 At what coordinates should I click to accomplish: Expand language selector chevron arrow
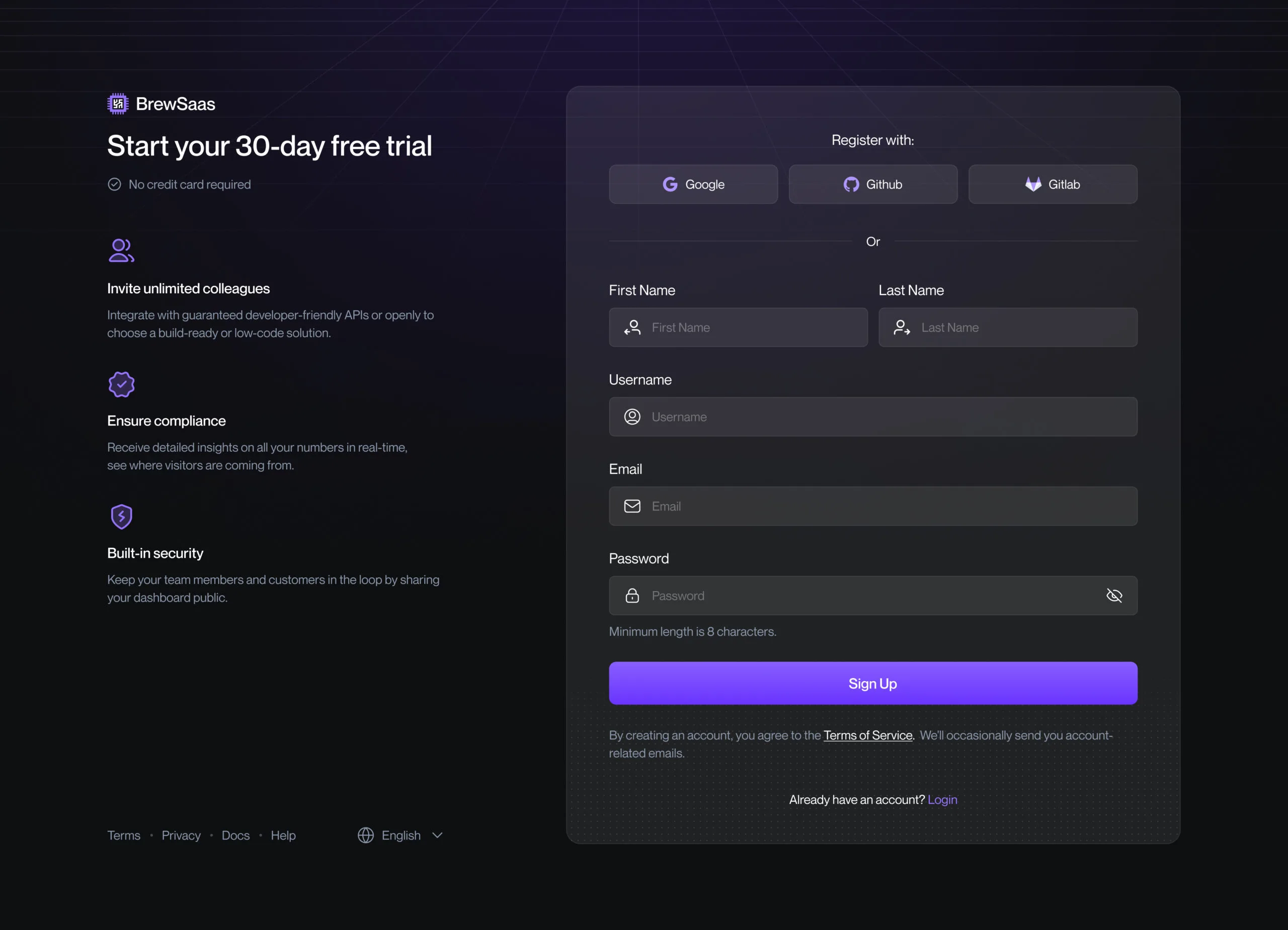[x=437, y=835]
